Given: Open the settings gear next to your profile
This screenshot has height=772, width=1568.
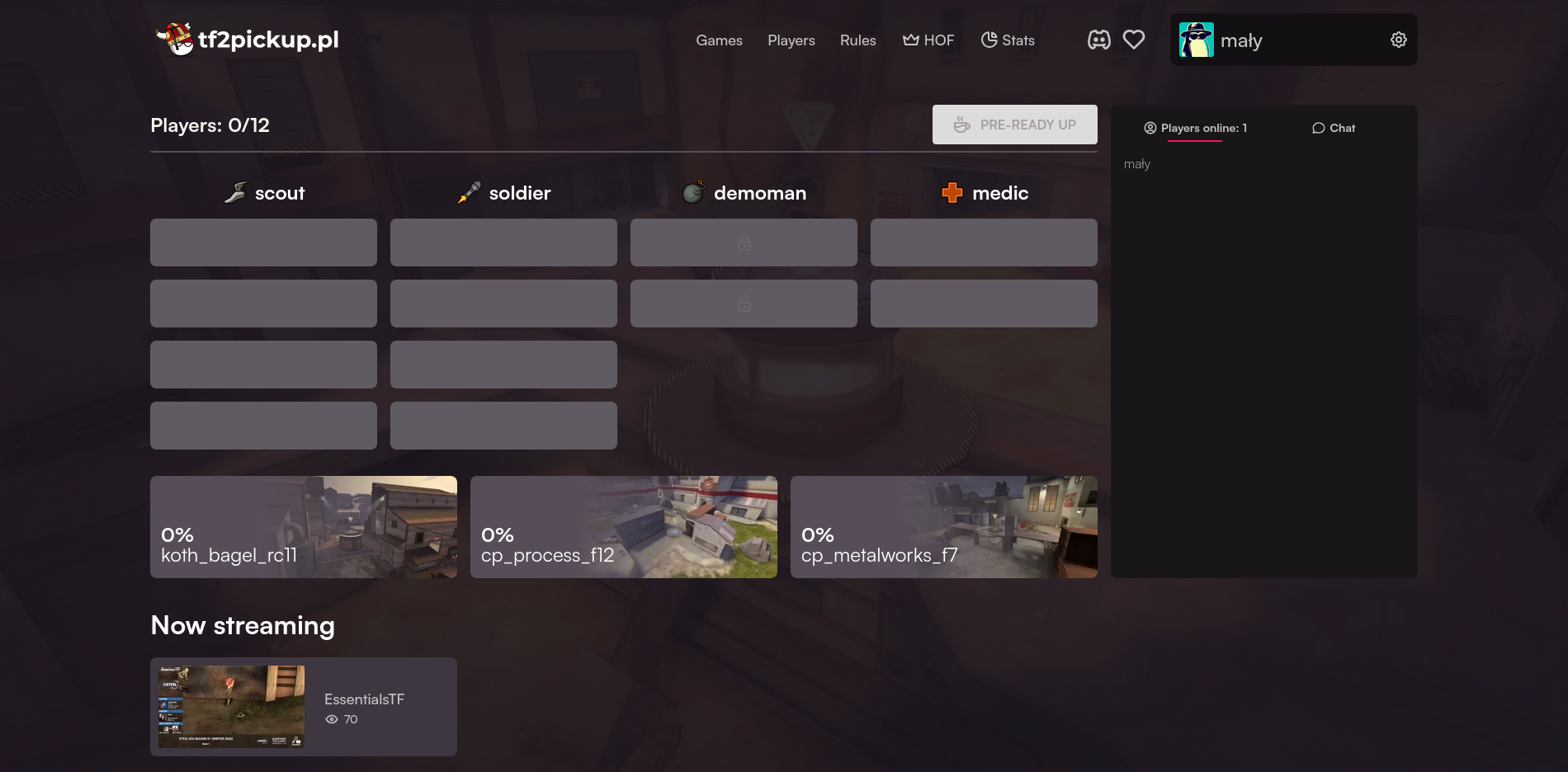Looking at the screenshot, I should [x=1398, y=39].
